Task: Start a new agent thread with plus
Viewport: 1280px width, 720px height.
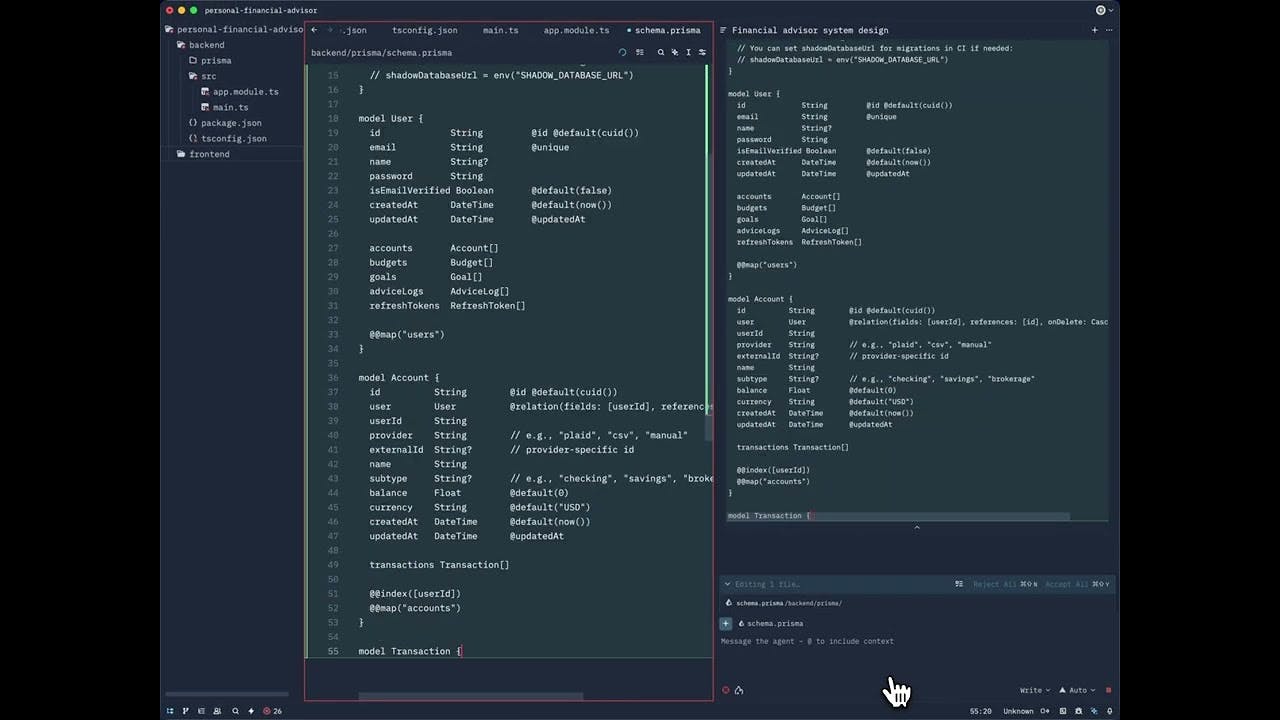Action: point(1094,30)
